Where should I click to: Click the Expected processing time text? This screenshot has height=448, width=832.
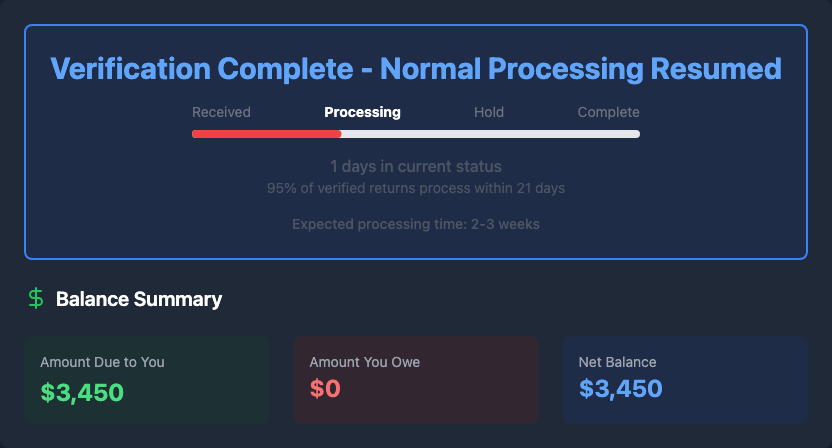[416, 224]
